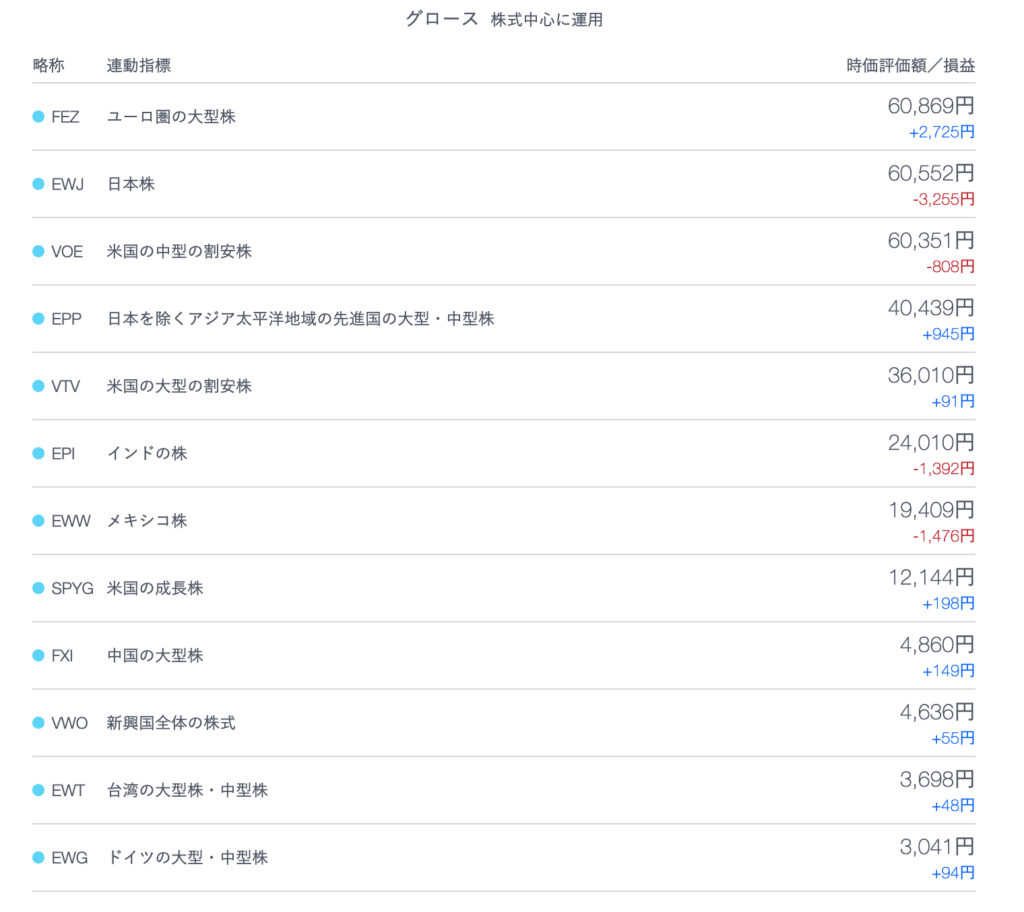Click the gain value +198円
This screenshot has width=1024, height=912.
tap(949, 604)
